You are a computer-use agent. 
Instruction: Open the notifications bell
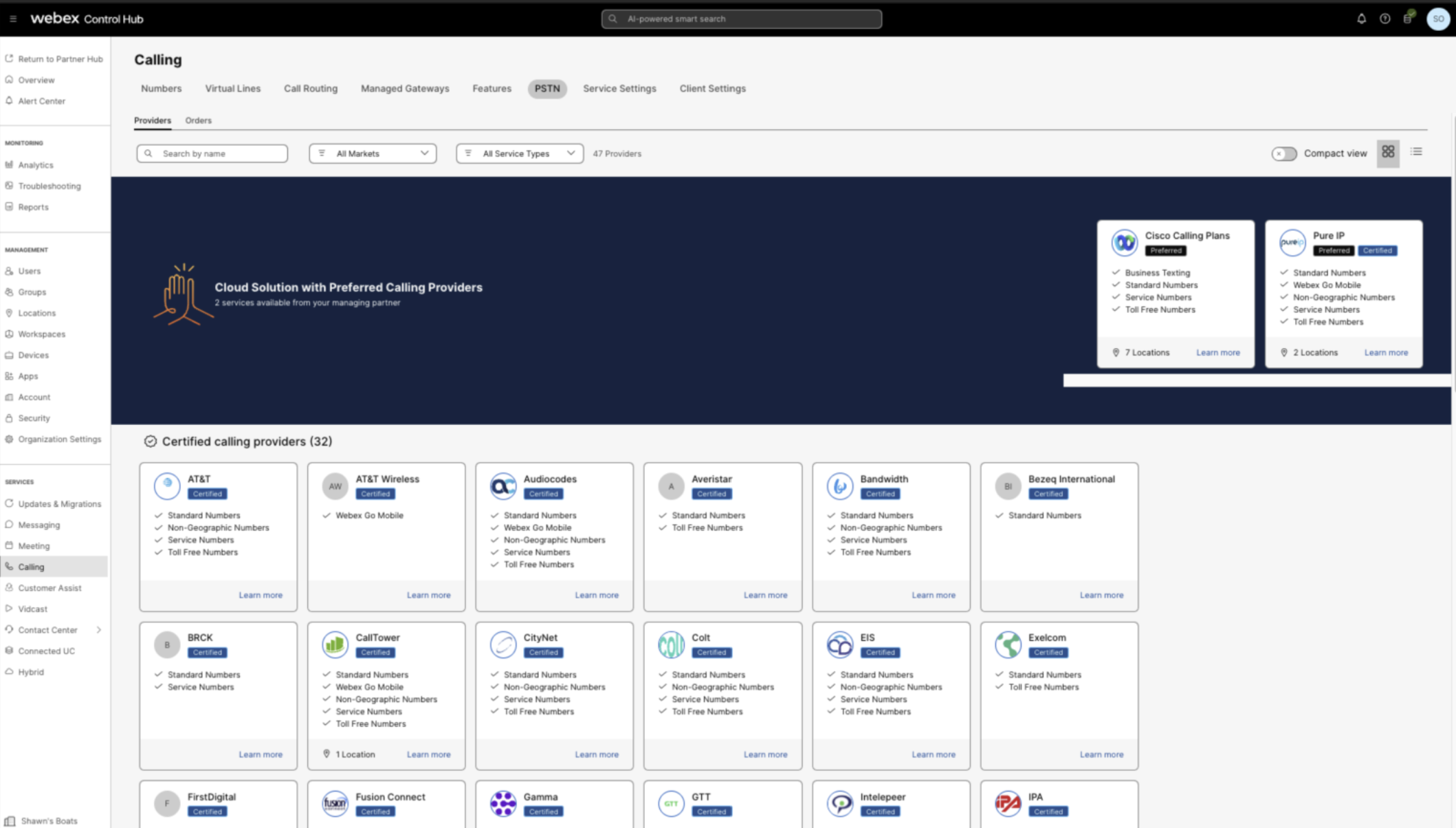(x=1361, y=19)
